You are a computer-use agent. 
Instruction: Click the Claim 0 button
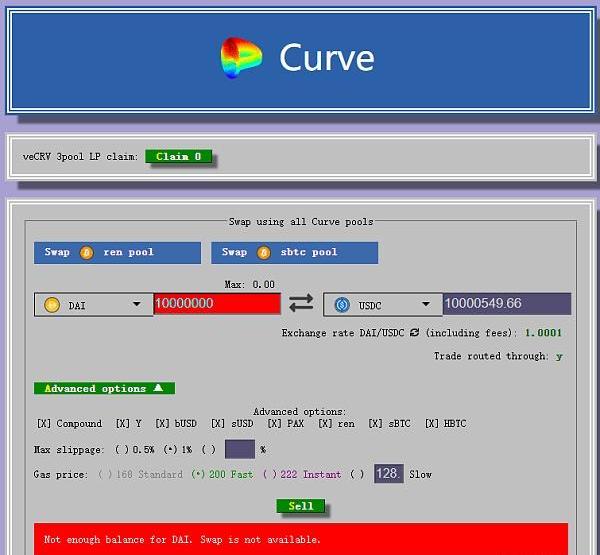179,157
